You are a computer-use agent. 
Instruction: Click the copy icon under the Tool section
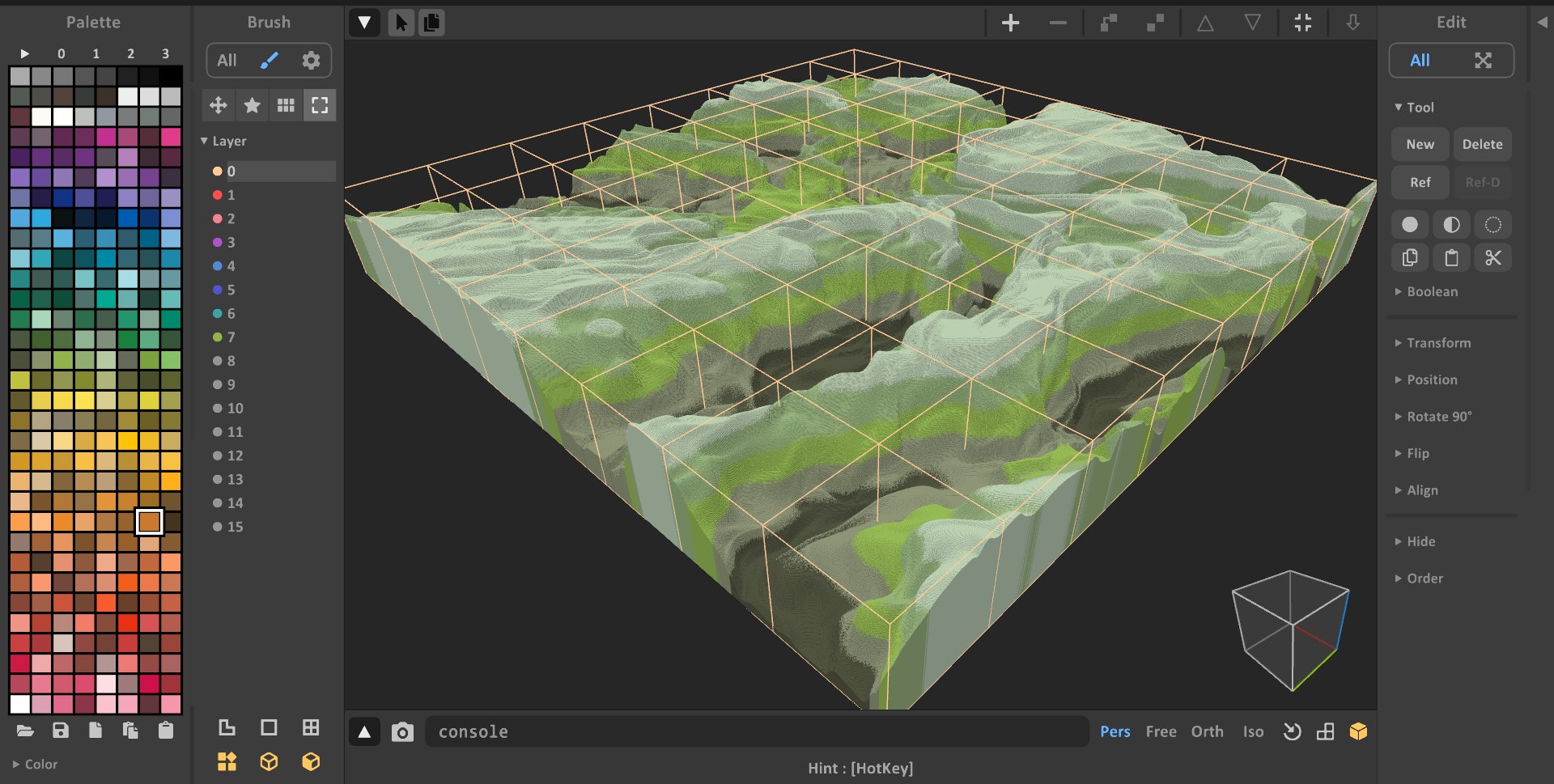click(x=1410, y=257)
